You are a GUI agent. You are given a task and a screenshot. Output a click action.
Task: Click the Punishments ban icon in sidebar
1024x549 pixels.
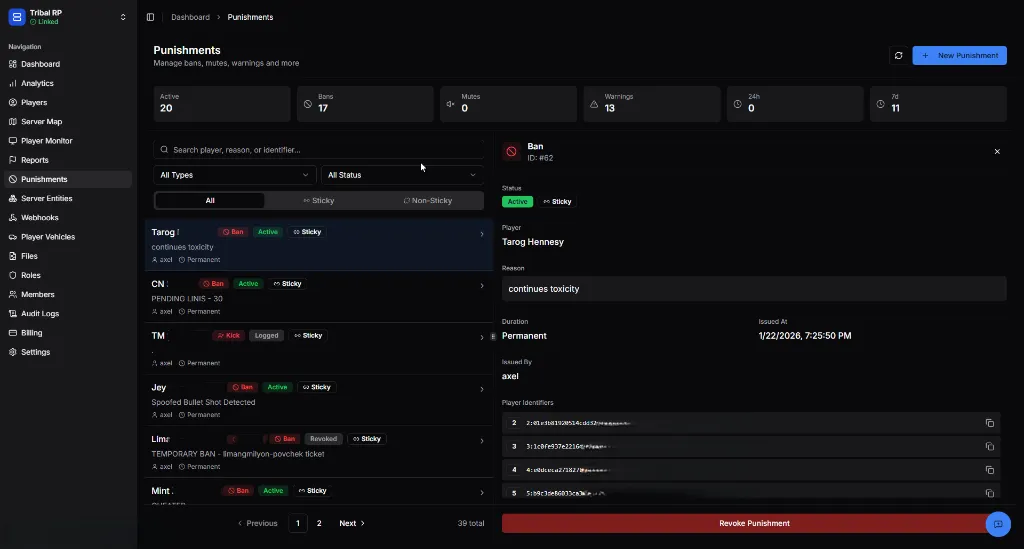click(x=12, y=179)
